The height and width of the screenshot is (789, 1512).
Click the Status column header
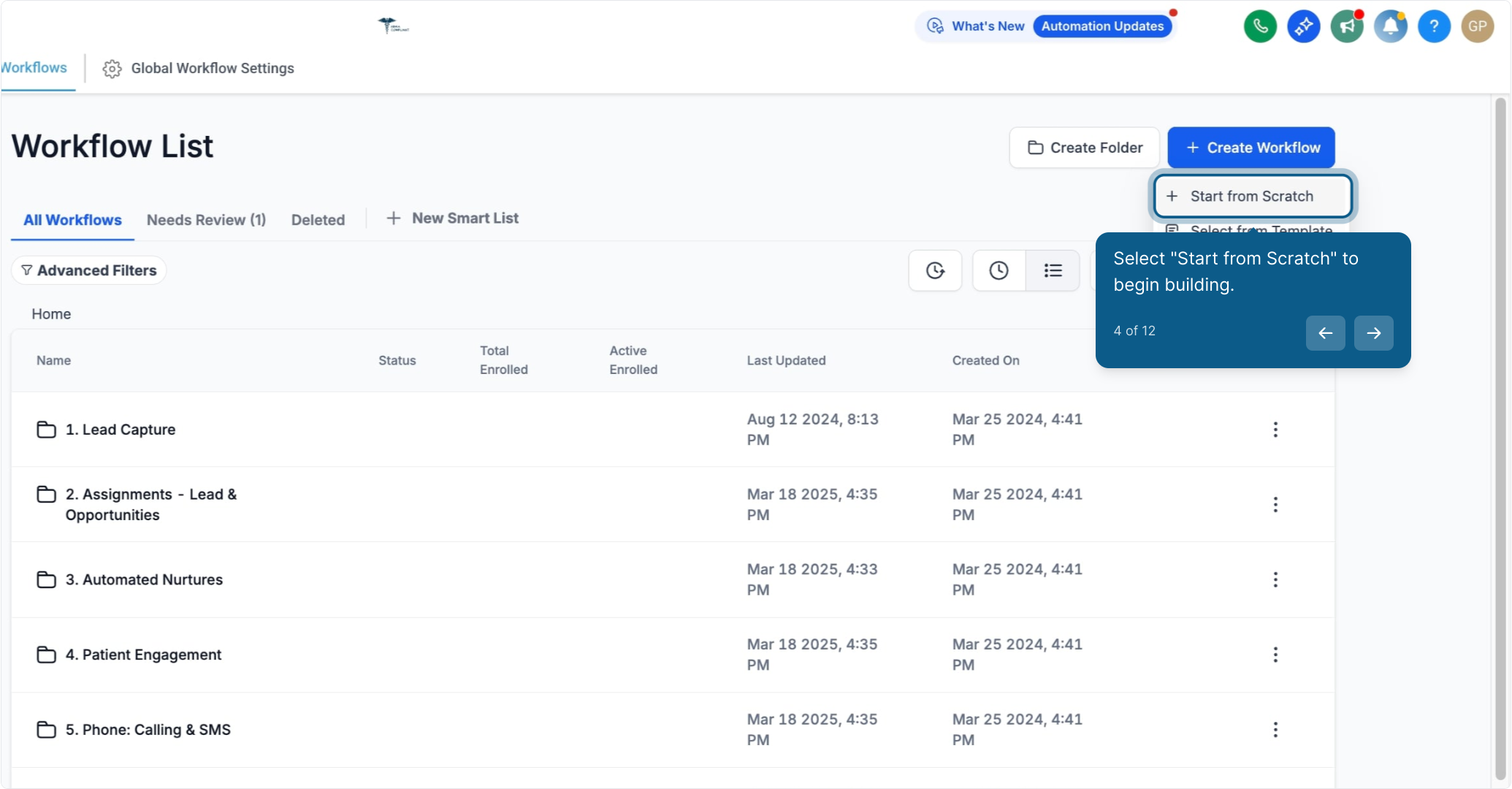(x=397, y=361)
